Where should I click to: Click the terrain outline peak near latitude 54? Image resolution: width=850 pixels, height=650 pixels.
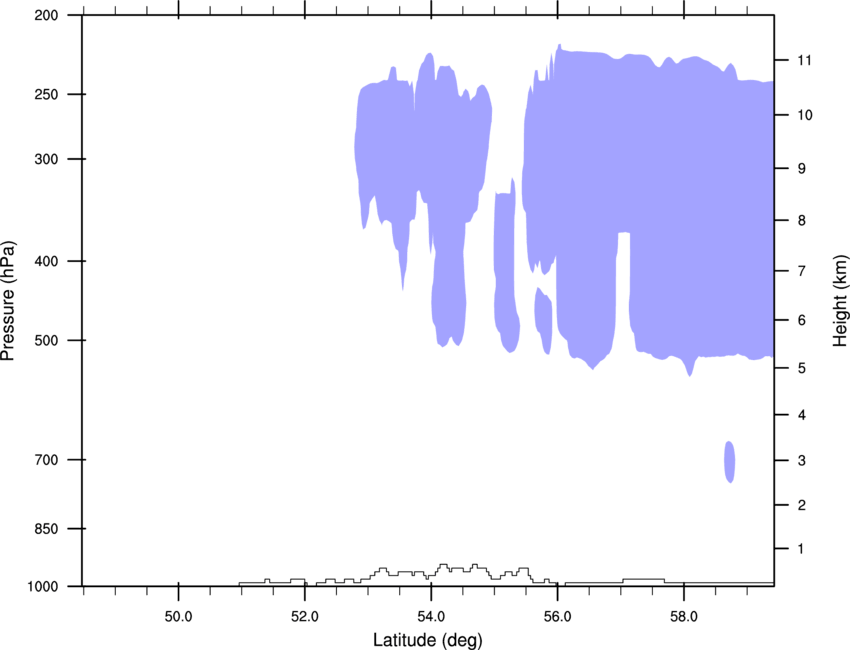click(443, 567)
